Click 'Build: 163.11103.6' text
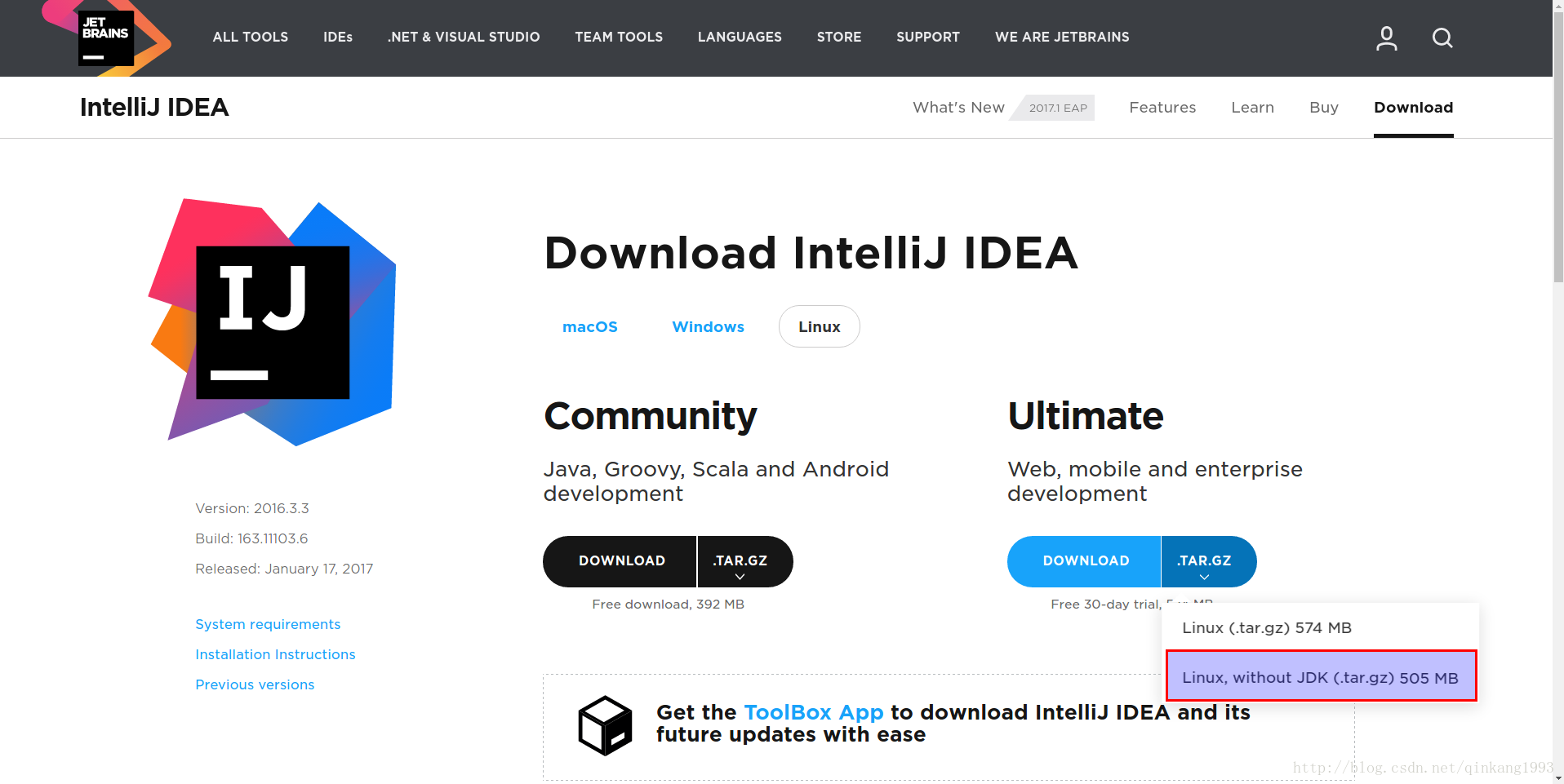Image resolution: width=1564 pixels, height=784 pixels. 251,538
